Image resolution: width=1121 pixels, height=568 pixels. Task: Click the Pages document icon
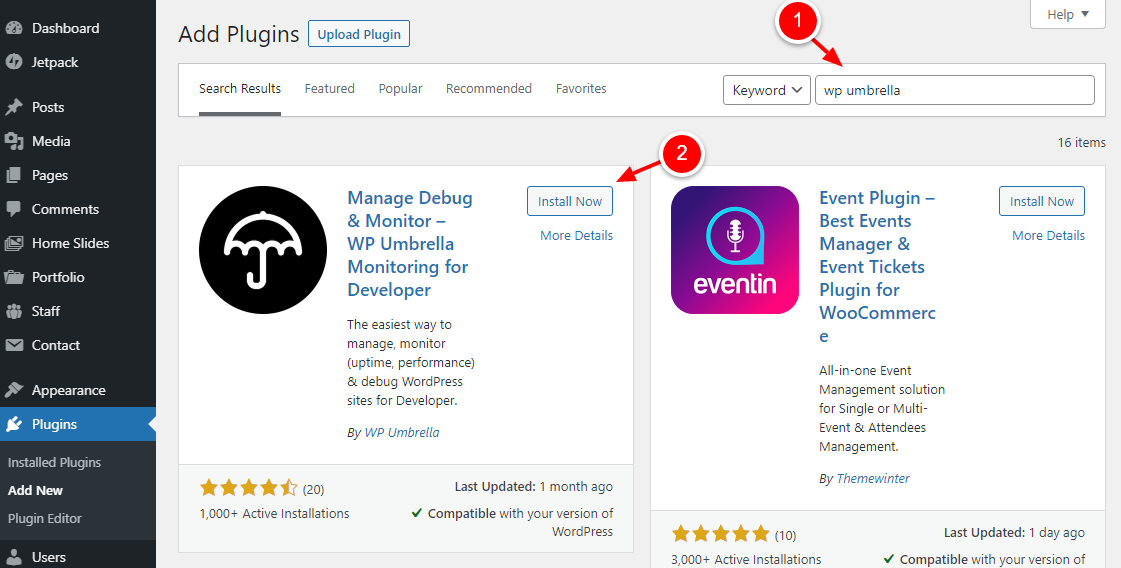click(14, 175)
